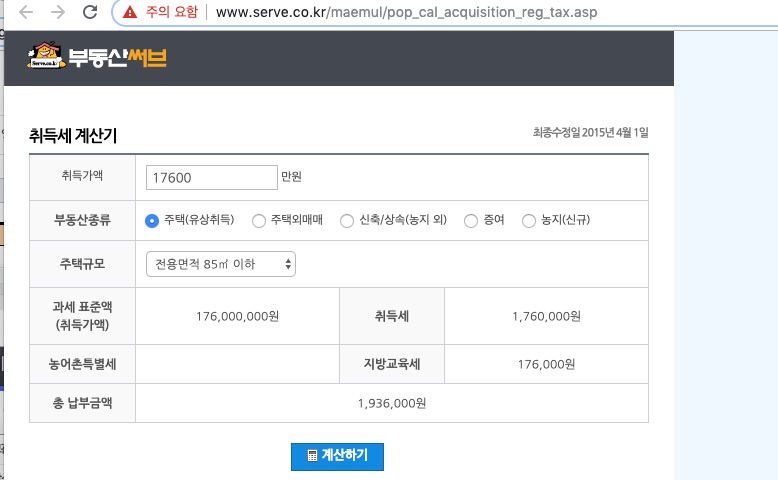Select the 신축/상속(농지 외) radio button
The height and width of the screenshot is (480, 778).
(x=347, y=220)
